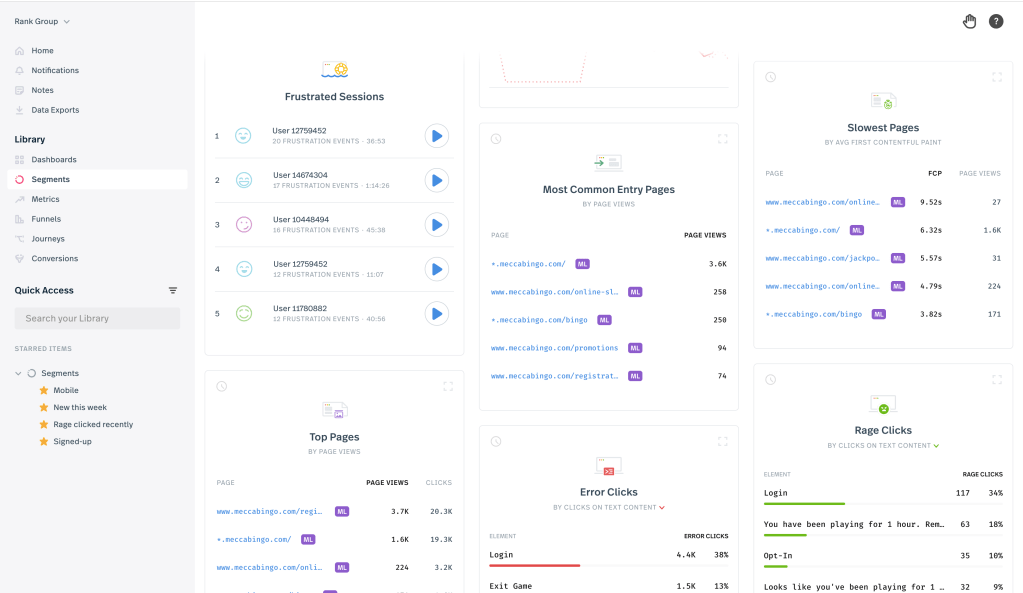
Task: Open Funnels from the sidebar
Action: [46, 219]
